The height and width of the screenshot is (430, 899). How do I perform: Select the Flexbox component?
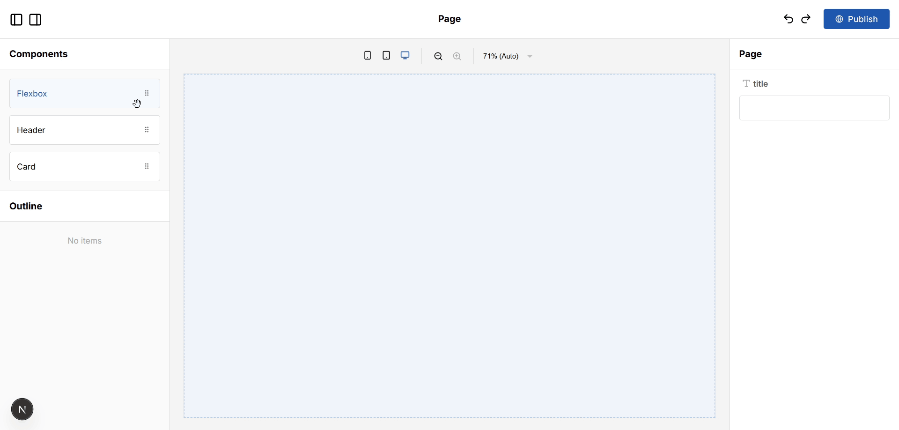point(84,93)
